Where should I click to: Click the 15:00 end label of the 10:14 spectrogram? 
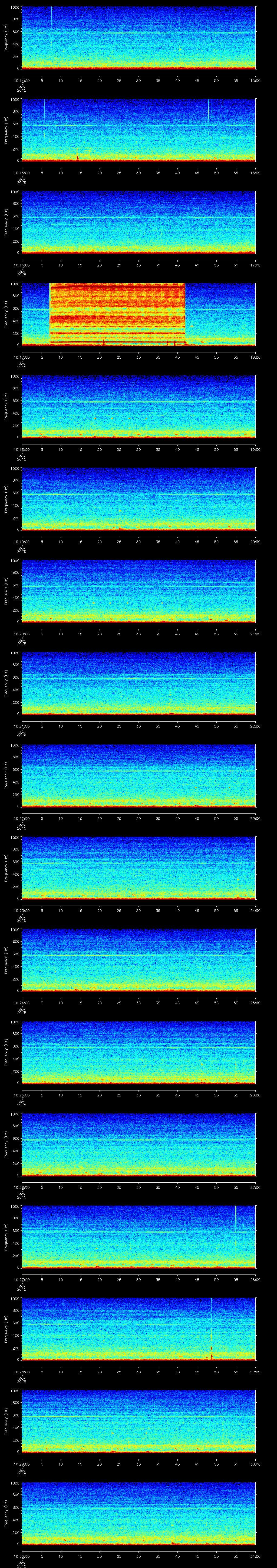[256, 80]
